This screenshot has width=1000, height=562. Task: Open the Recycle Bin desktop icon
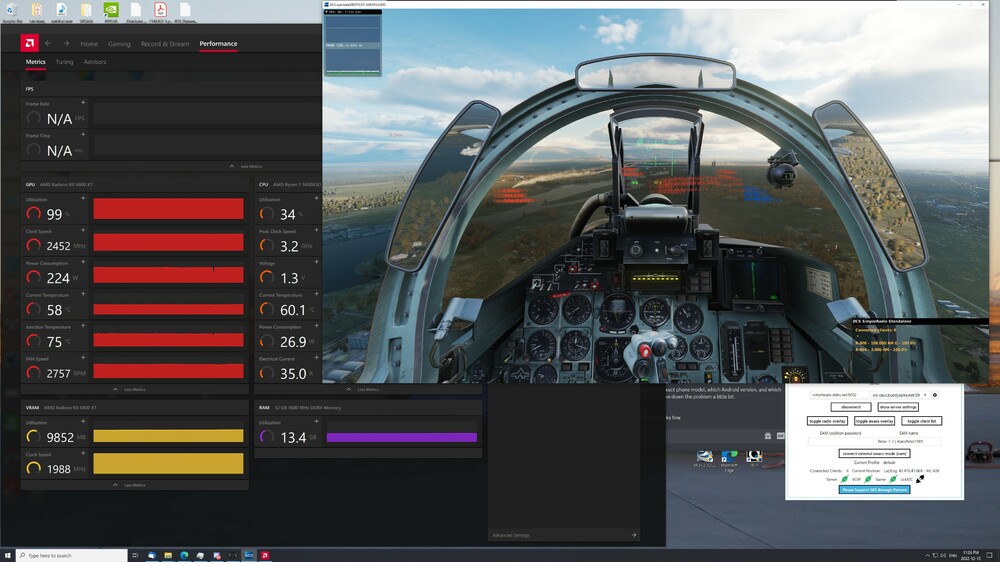(11, 11)
